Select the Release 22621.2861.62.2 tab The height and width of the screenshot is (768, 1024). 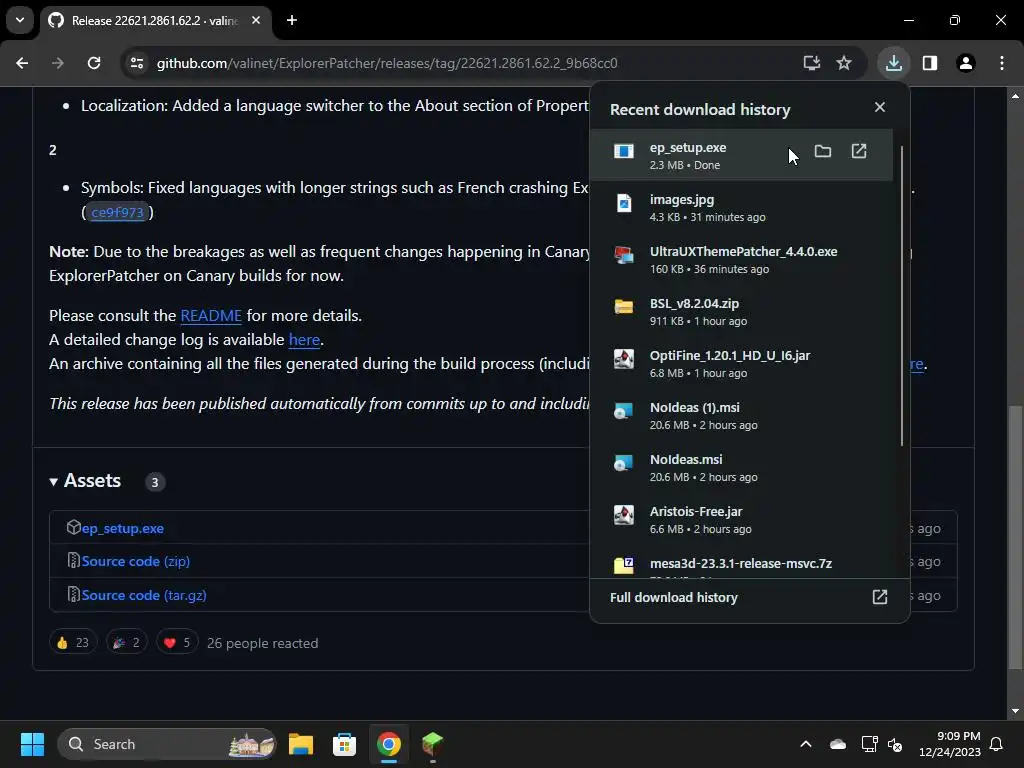pyautogui.click(x=157, y=20)
